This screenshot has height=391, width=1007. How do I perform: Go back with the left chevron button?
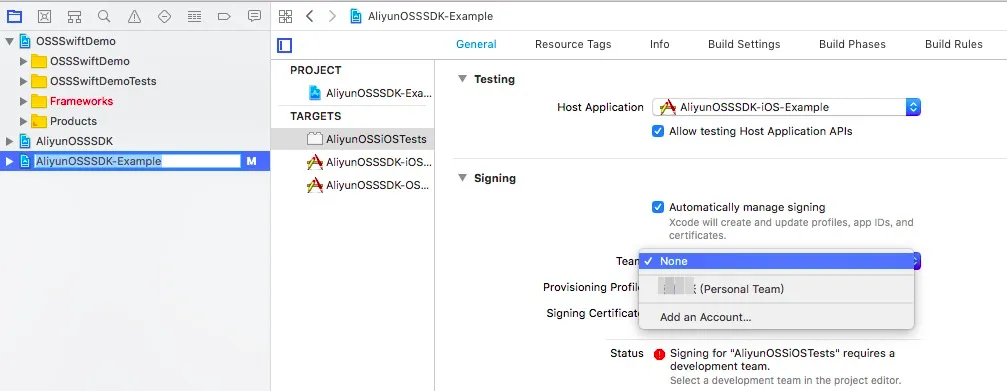click(310, 17)
